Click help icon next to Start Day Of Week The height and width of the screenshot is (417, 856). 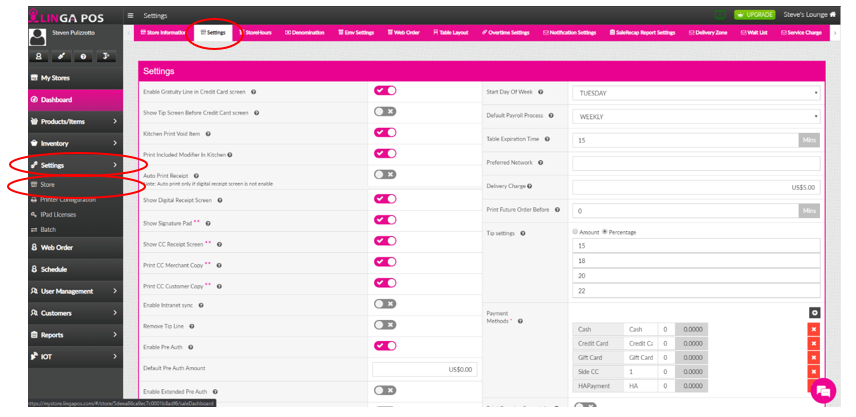click(540, 92)
